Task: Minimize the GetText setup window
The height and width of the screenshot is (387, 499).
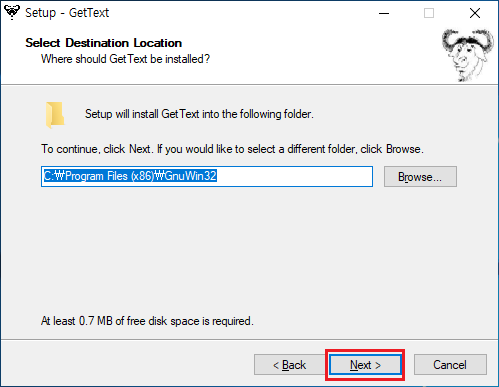Action: 384,13
